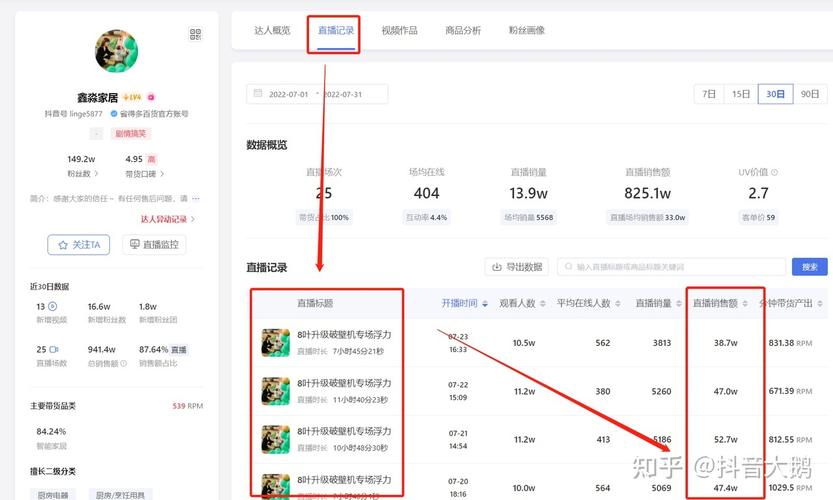The image size is (833, 500).
Task: Click the UV价值 help info icon
Action: (x=775, y=172)
